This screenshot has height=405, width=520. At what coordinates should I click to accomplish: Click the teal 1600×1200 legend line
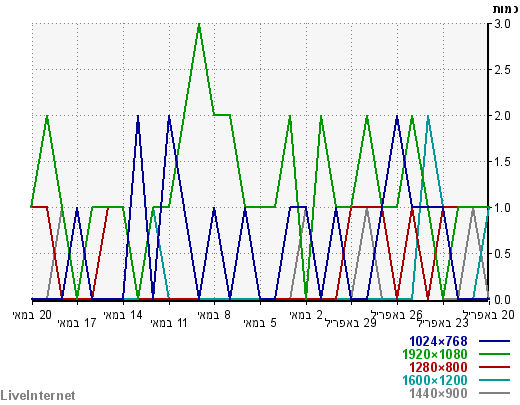[x=495, y=380]
